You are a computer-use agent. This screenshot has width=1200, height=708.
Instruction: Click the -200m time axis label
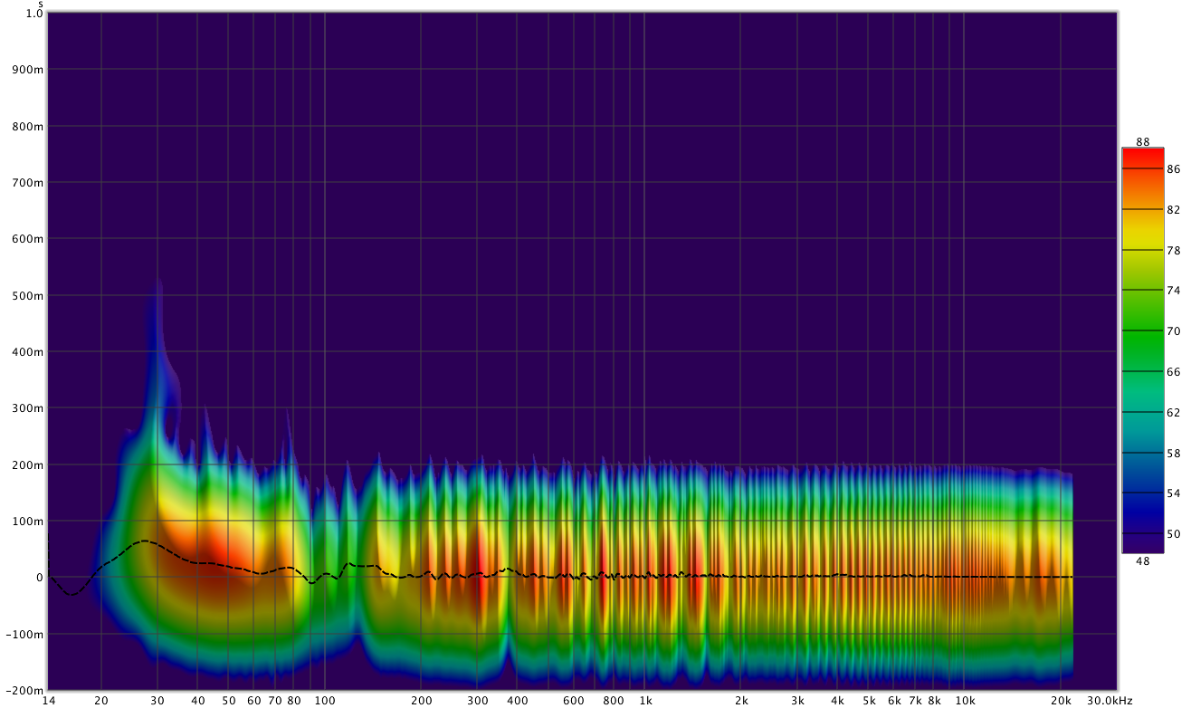[24, 691]
